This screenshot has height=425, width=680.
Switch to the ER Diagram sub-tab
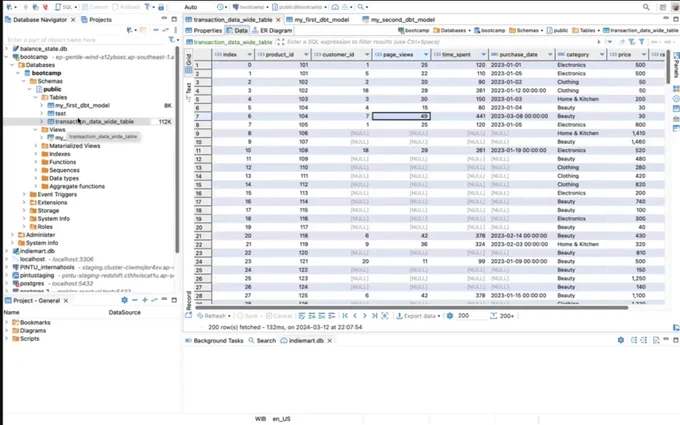(x=272, y=30)
